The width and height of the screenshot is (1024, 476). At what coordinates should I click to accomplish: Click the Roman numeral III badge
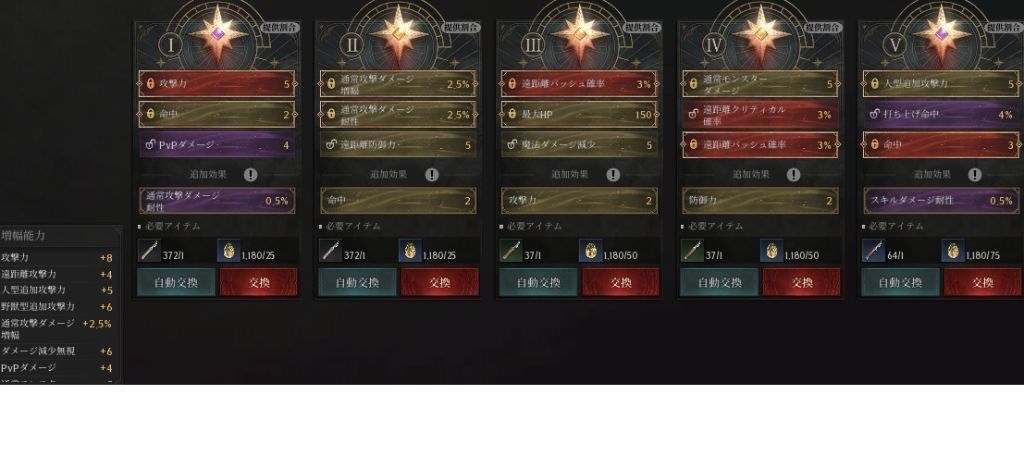pos(534,44)
